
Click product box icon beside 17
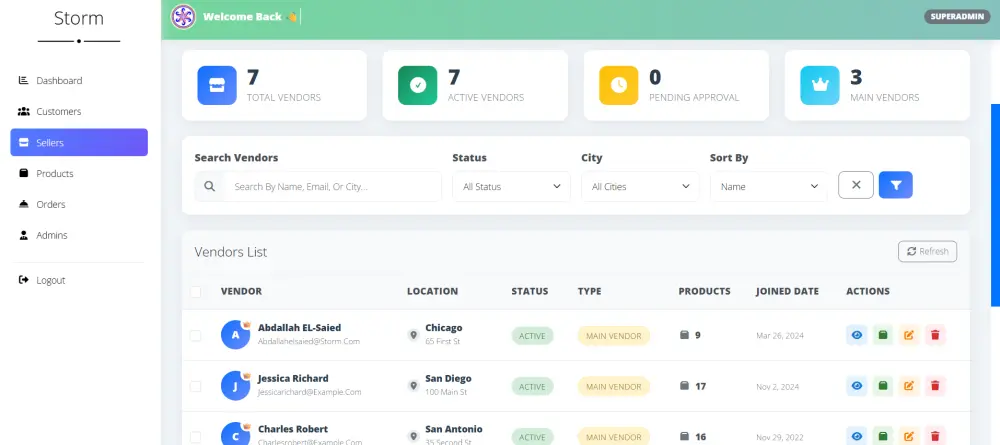point(684,386)
